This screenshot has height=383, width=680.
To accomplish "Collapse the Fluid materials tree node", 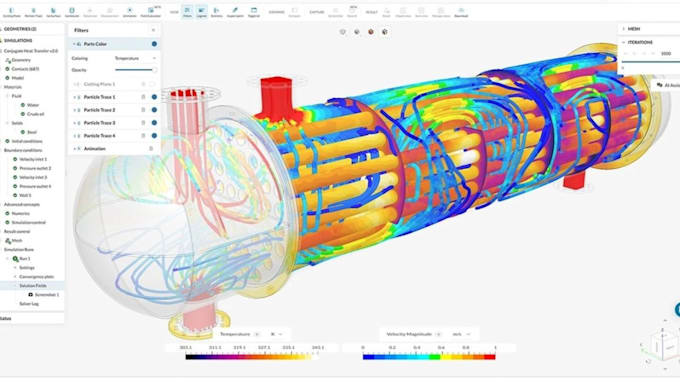I will pyautogui.click(x=7, y=96).
